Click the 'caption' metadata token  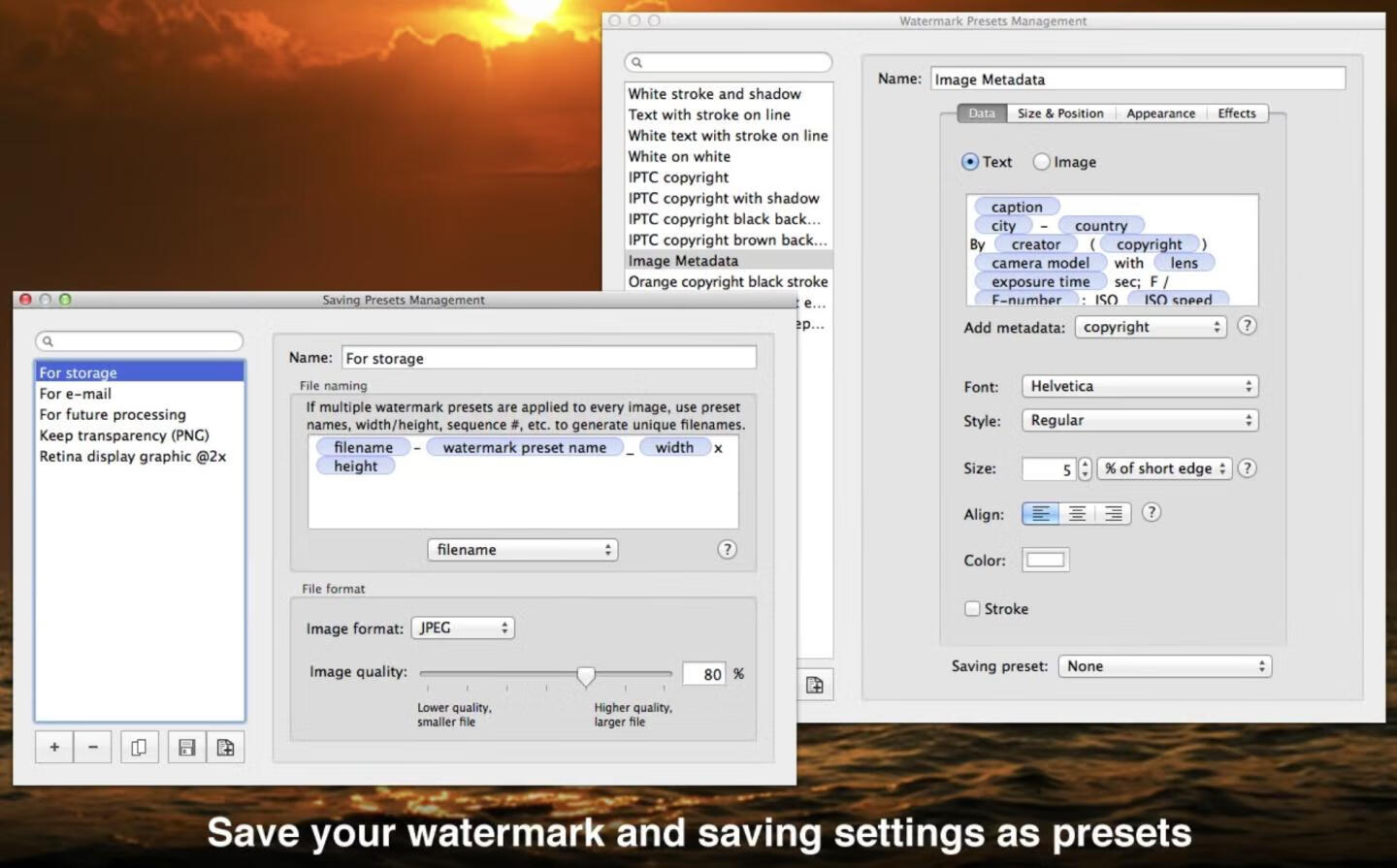point(1017,207)
